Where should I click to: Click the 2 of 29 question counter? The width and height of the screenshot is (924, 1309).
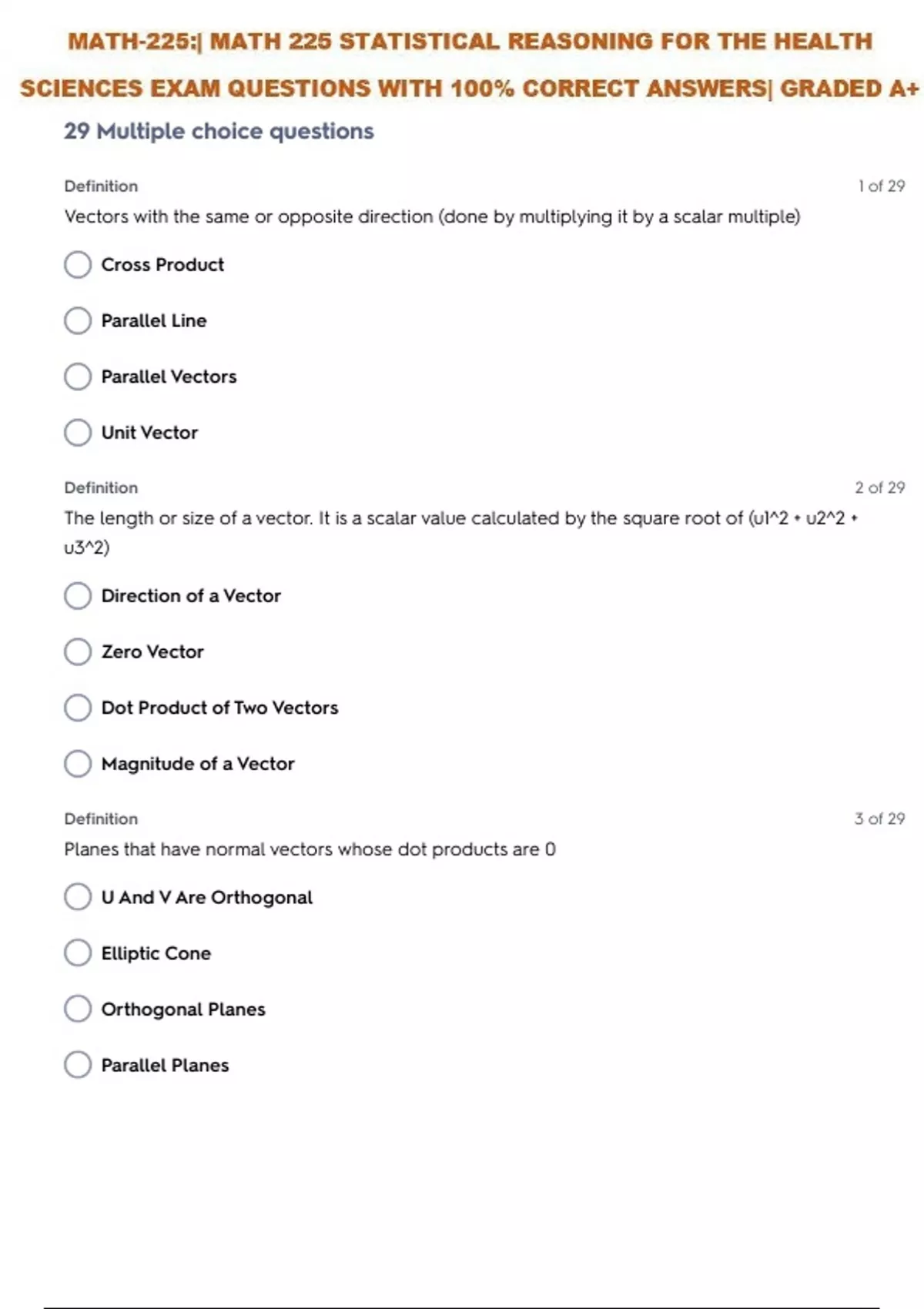879,488
